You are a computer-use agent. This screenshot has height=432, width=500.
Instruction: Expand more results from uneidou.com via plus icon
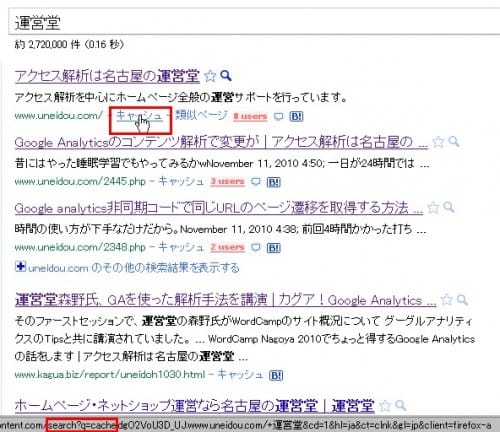(20, 267)
